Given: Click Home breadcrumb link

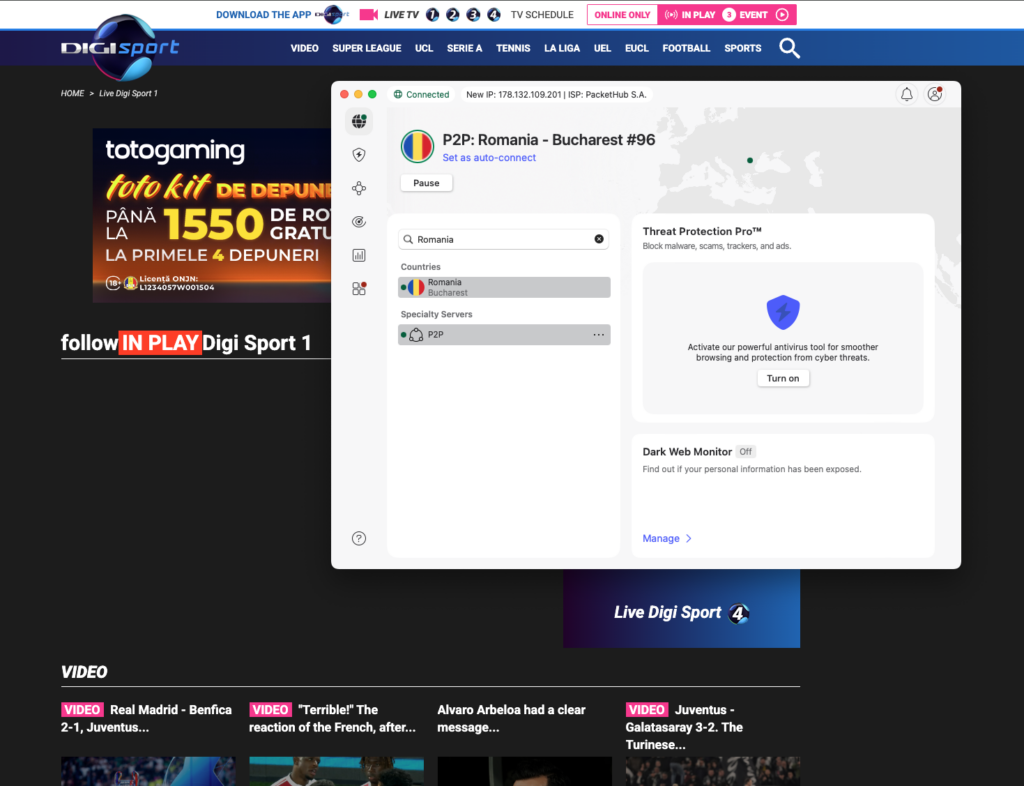Looking at the screenshot, I should [x=72, y=93].
